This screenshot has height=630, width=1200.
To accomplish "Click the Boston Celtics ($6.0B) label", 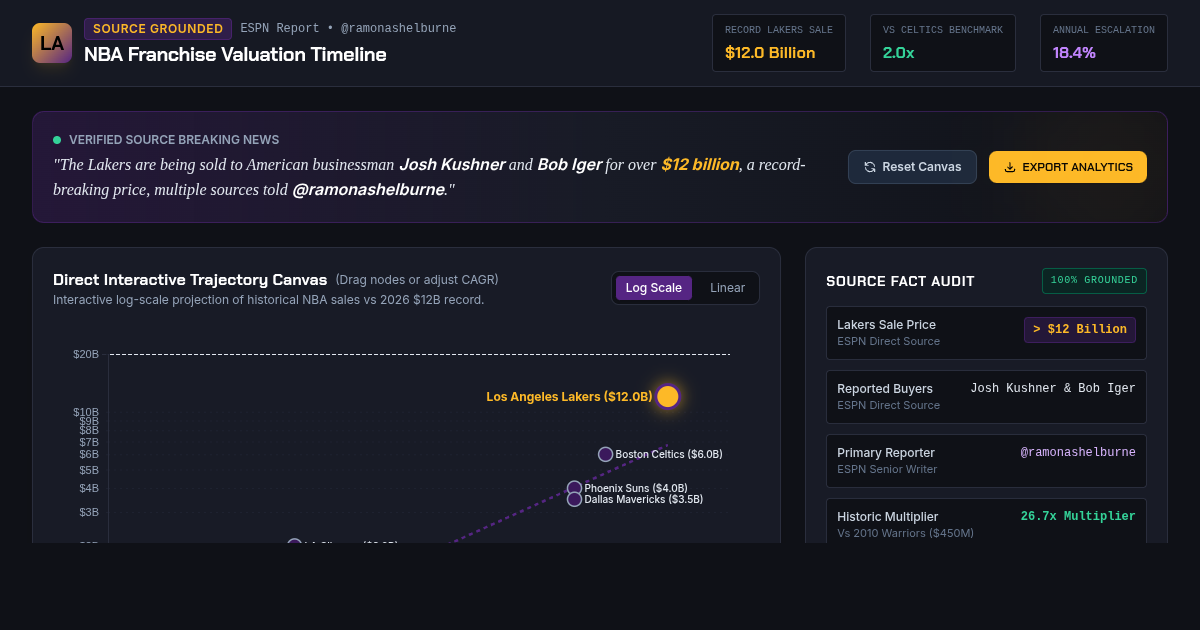I will tap(669, 454).
